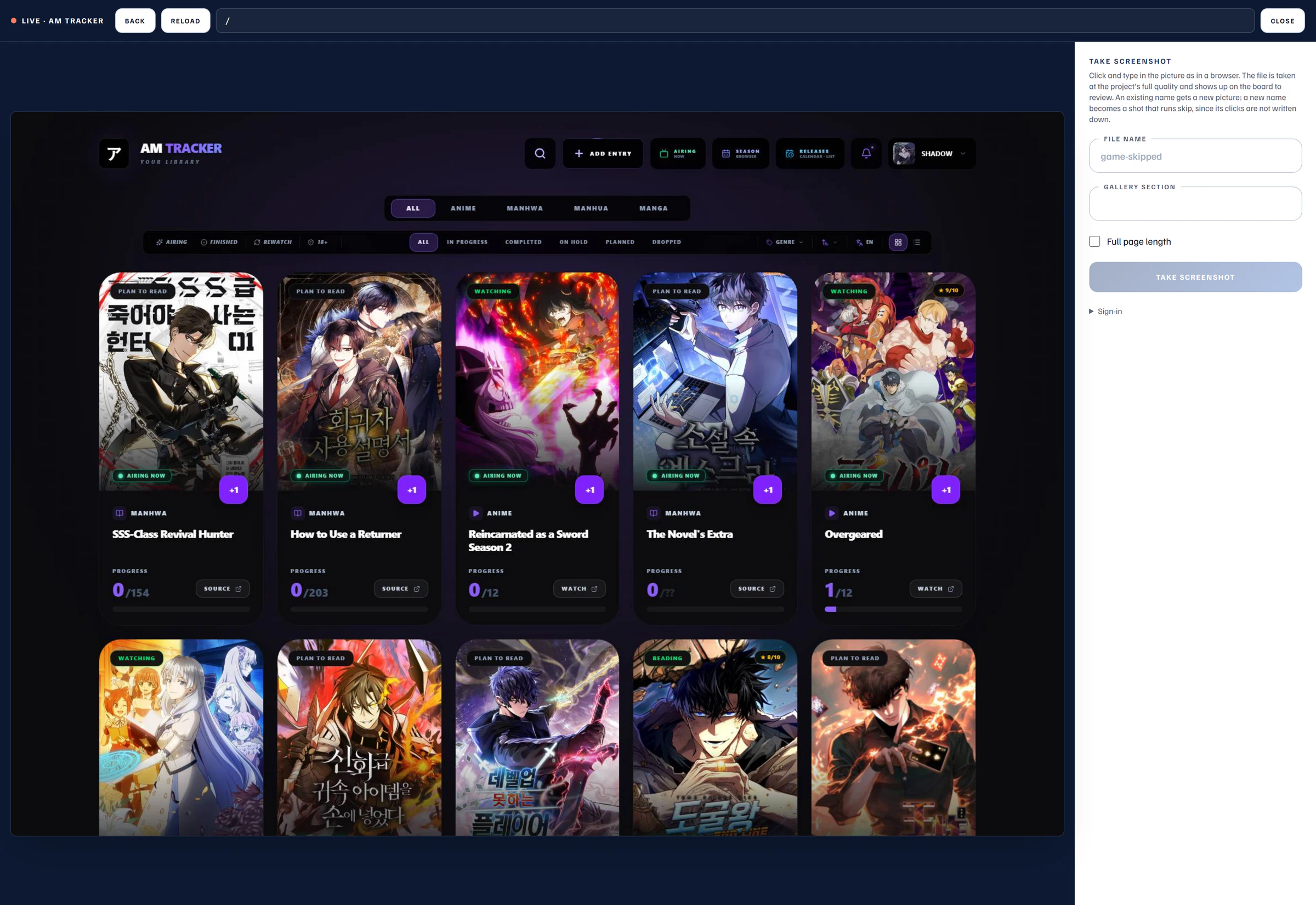Open the search icon in AM Tracker header
1316x905 pixels.
(540, 154)
